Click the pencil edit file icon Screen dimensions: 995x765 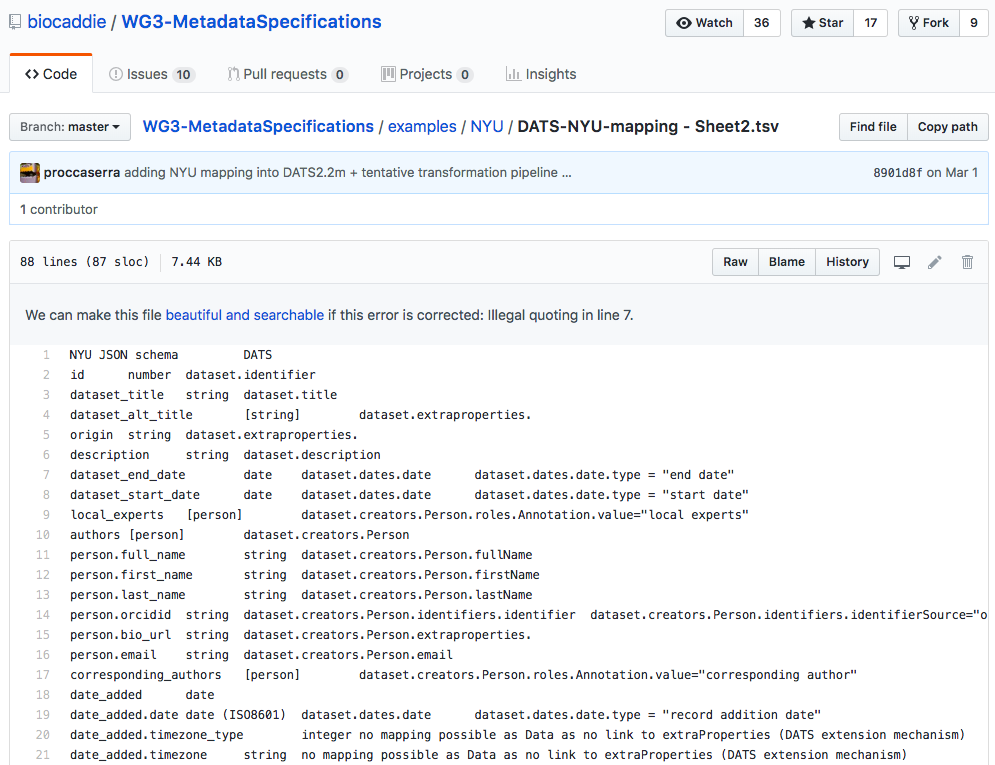pyautogui.click(x=935, y=262)
